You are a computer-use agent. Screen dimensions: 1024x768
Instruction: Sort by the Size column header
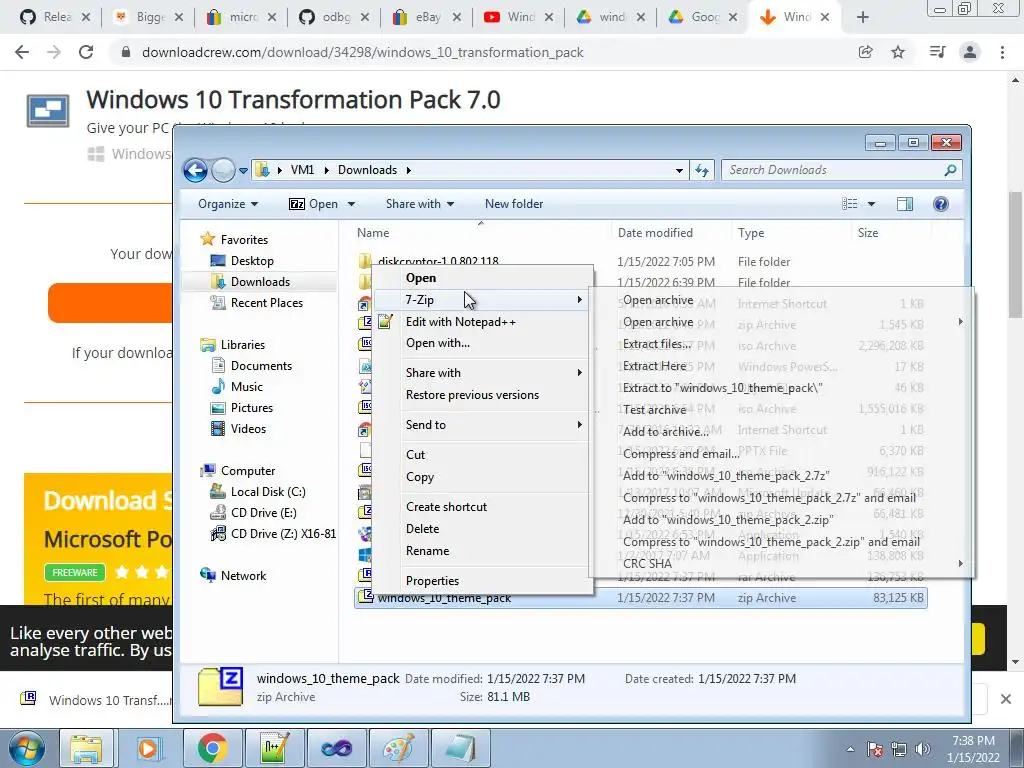point(868,233)
